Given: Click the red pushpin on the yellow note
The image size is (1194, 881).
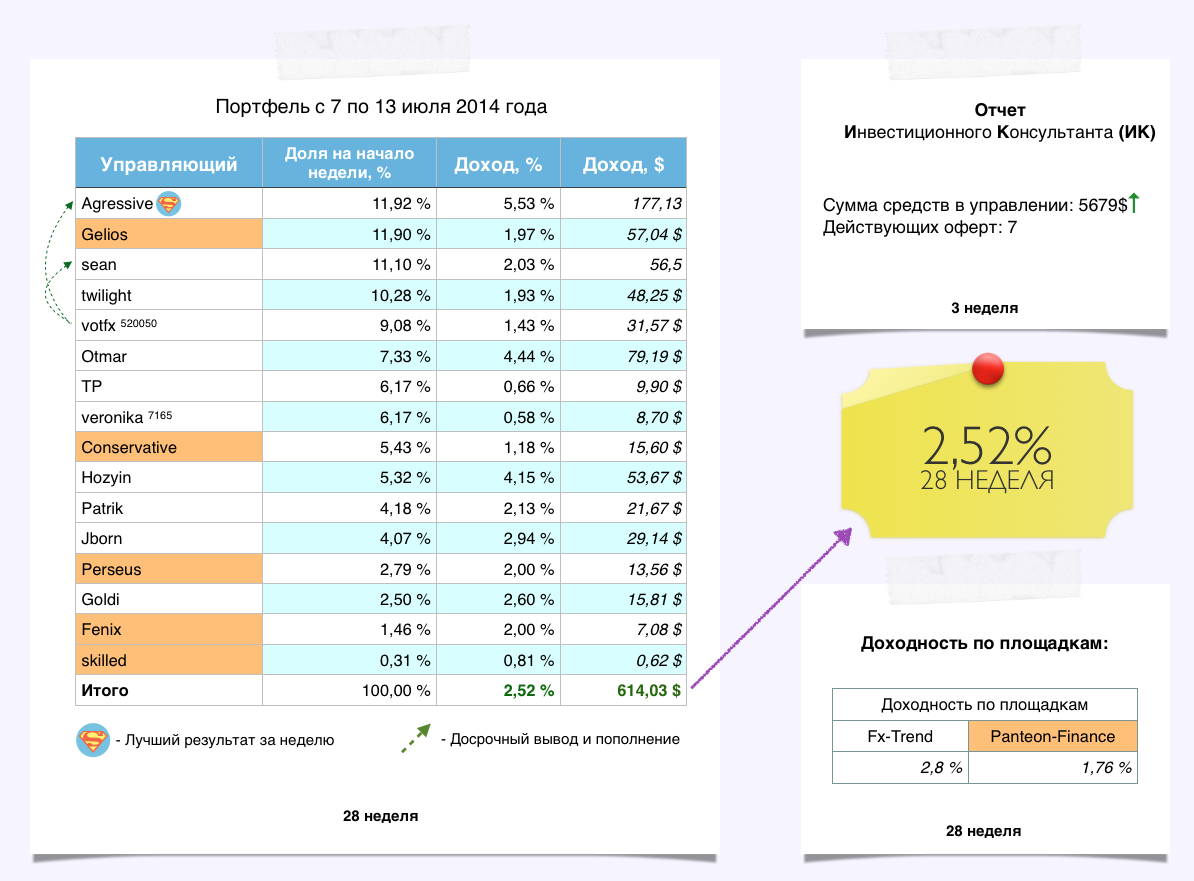Looking at the screenshot, I should point(988,369).
